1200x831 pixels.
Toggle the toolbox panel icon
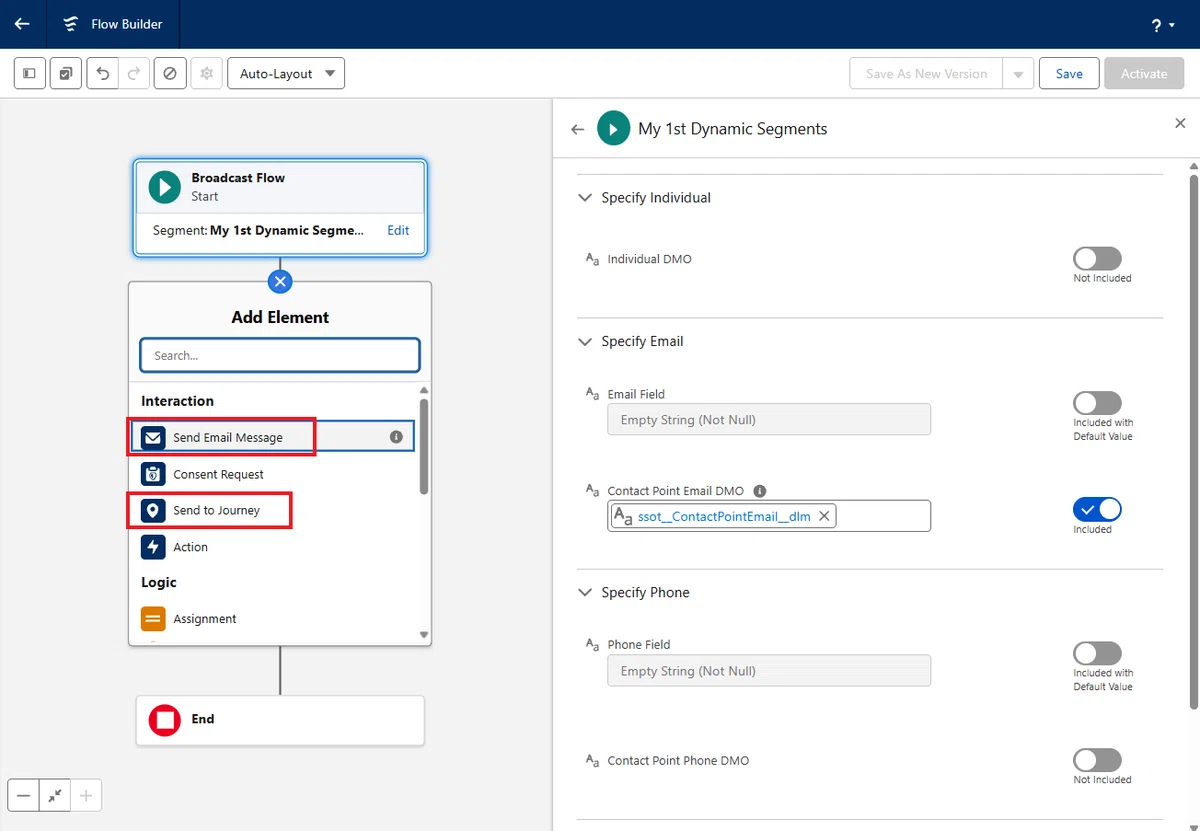pyautogui.click(x=30, y=74)
